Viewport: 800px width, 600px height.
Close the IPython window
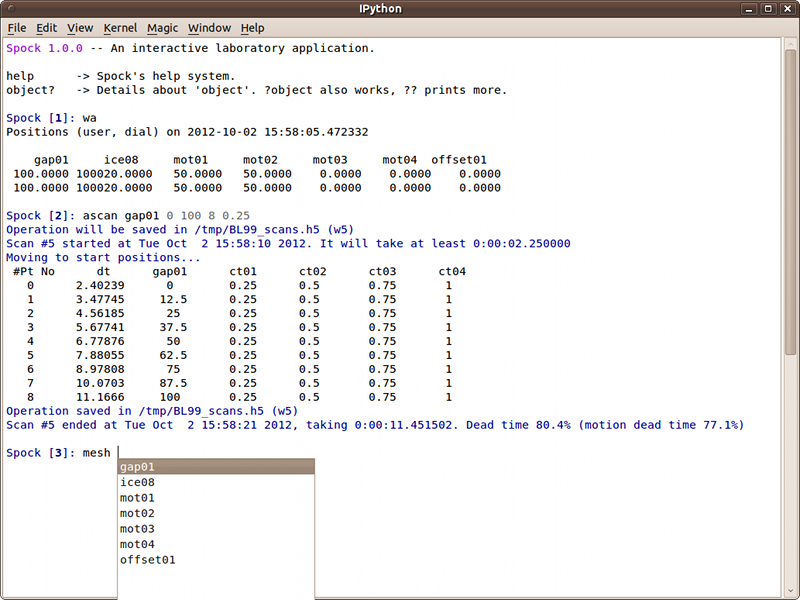tap(787, 9)
